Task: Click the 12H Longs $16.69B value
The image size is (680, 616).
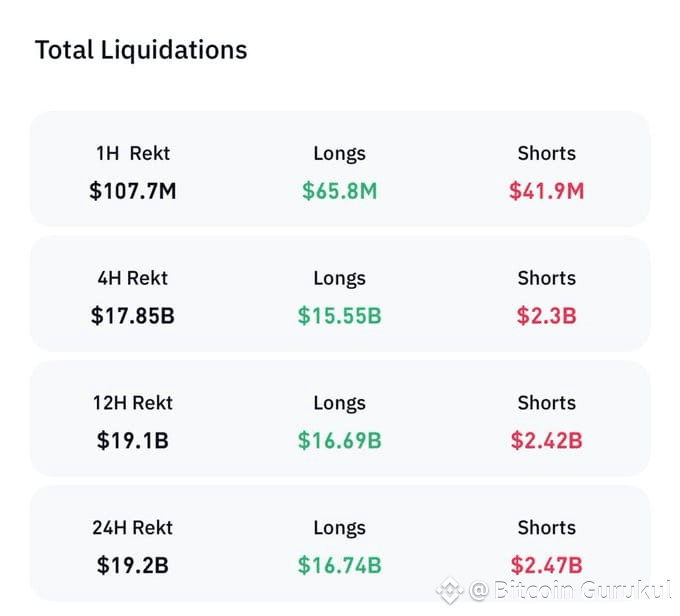Action: (339, 440)
